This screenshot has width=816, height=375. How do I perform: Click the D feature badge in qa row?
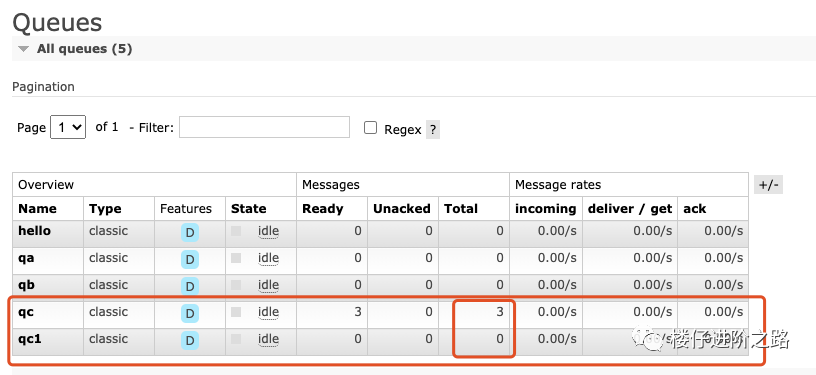click(189, 259)
